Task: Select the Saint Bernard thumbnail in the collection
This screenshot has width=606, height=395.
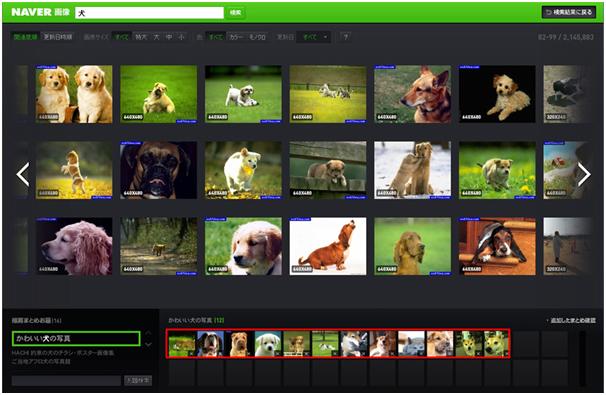Action: [210, 344]
